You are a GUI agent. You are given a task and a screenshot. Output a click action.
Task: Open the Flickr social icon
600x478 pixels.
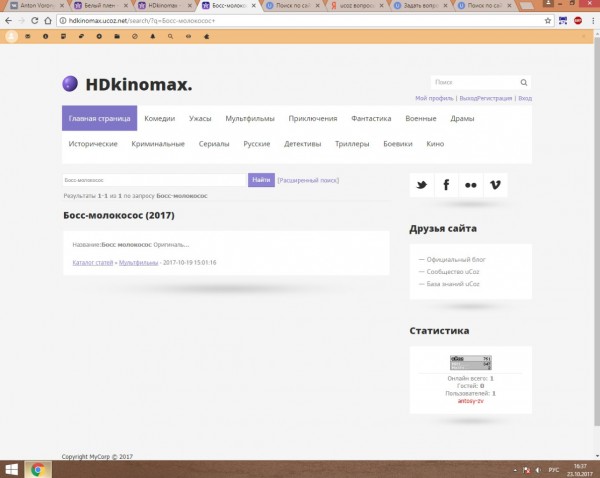(471, 185)
